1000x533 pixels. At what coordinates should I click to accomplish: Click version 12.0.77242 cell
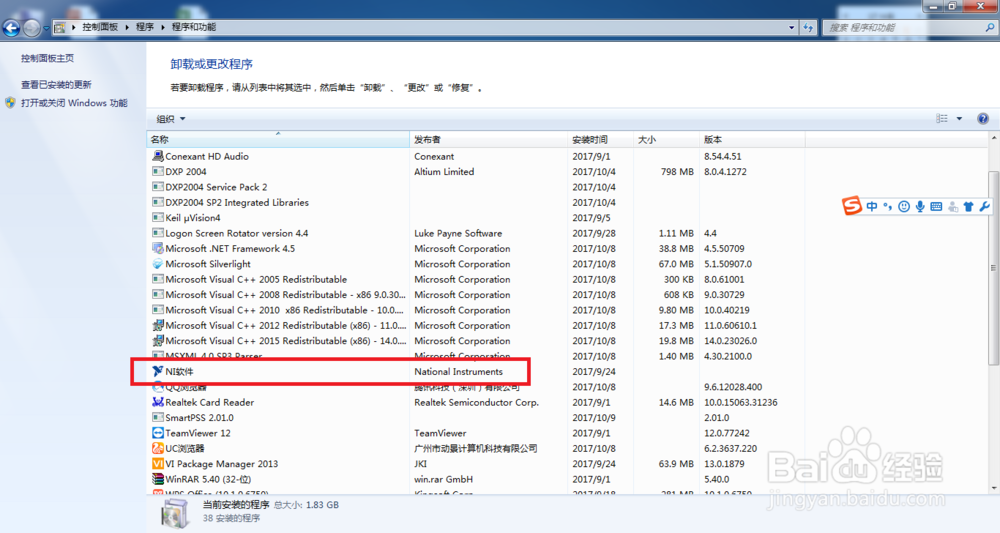click(726, 433)
